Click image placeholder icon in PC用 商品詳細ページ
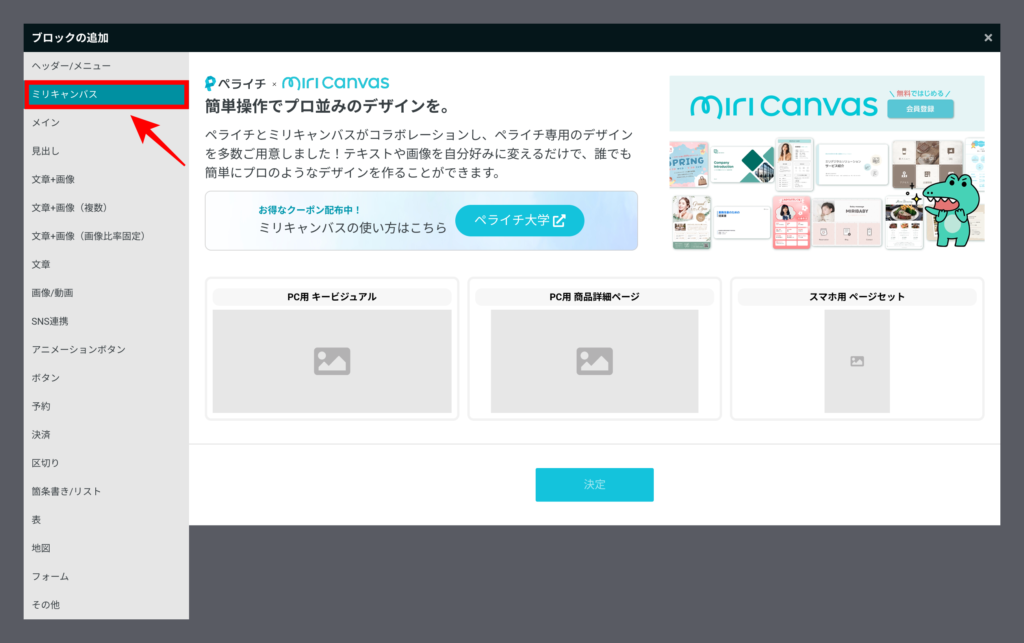Viewport: 1024px width, 643px height. 594,361
